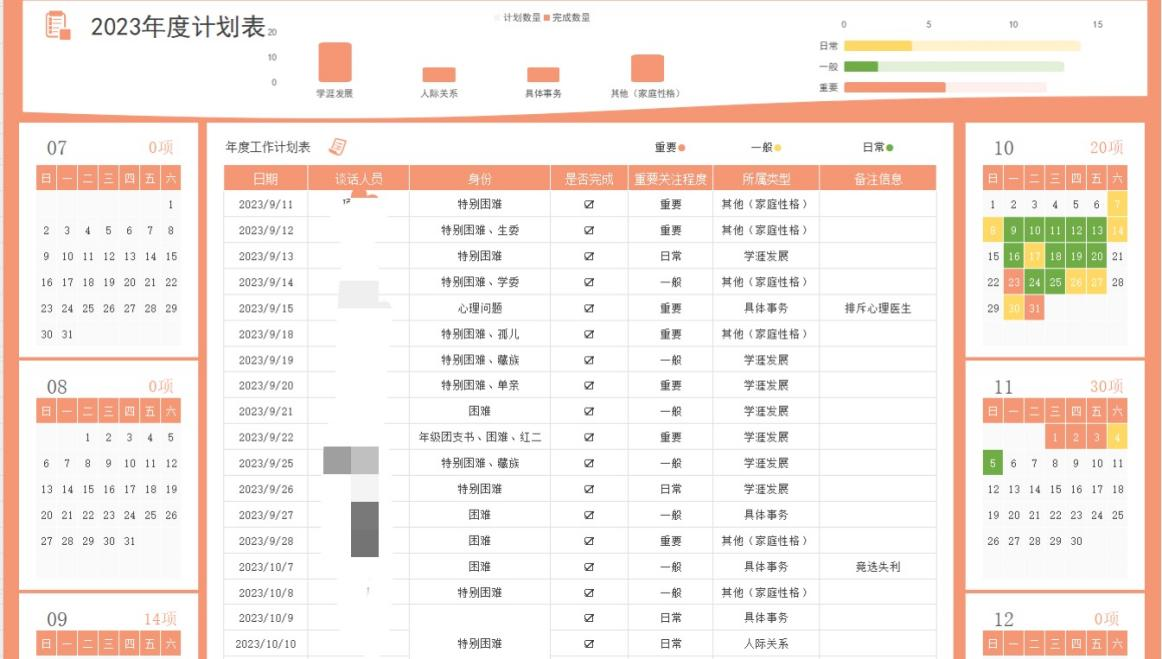This screenshot has height=659, width=1162.
Task: Click the 其他（家庭性格） chart bar
Action: pos(647,69)
